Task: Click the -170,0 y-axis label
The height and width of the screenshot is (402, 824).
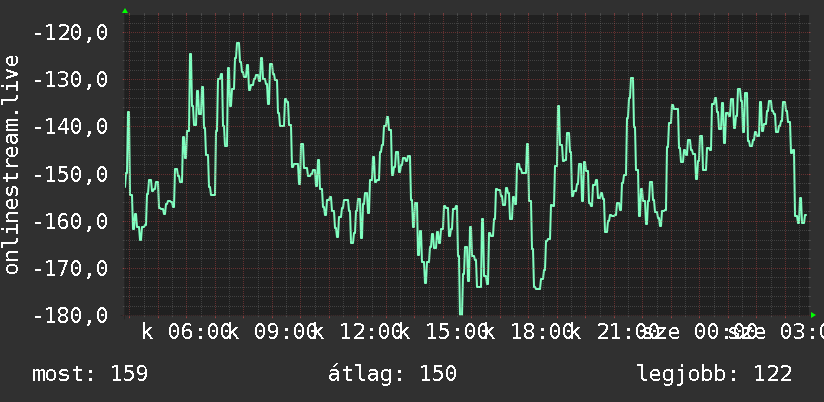Action: tap(70, 268)
